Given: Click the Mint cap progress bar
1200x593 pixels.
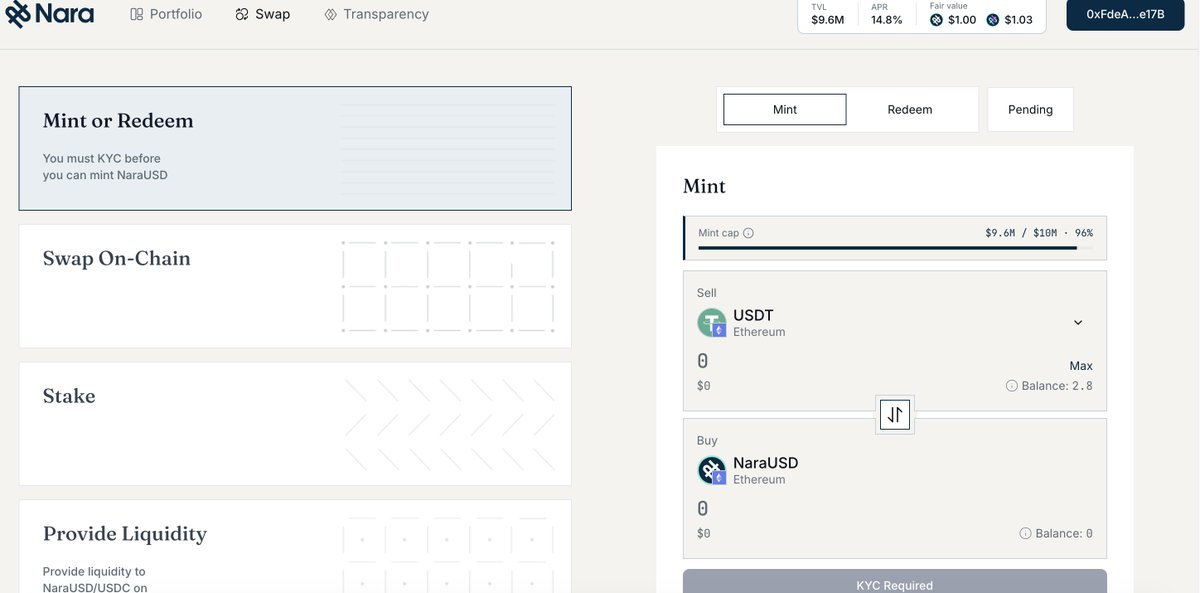Looking at the screenshot, I should pyautogui.click(x=894, y=248).
